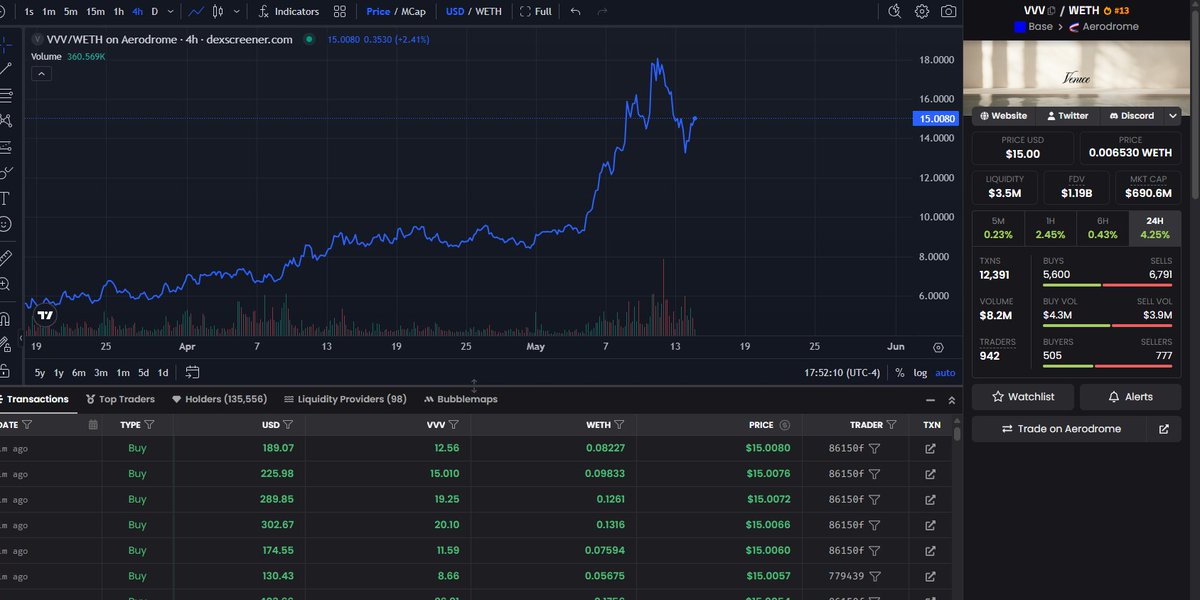Switch timeframe to 1h
The width and height of the screenshot is (1200, 600).
pos(119,12)
